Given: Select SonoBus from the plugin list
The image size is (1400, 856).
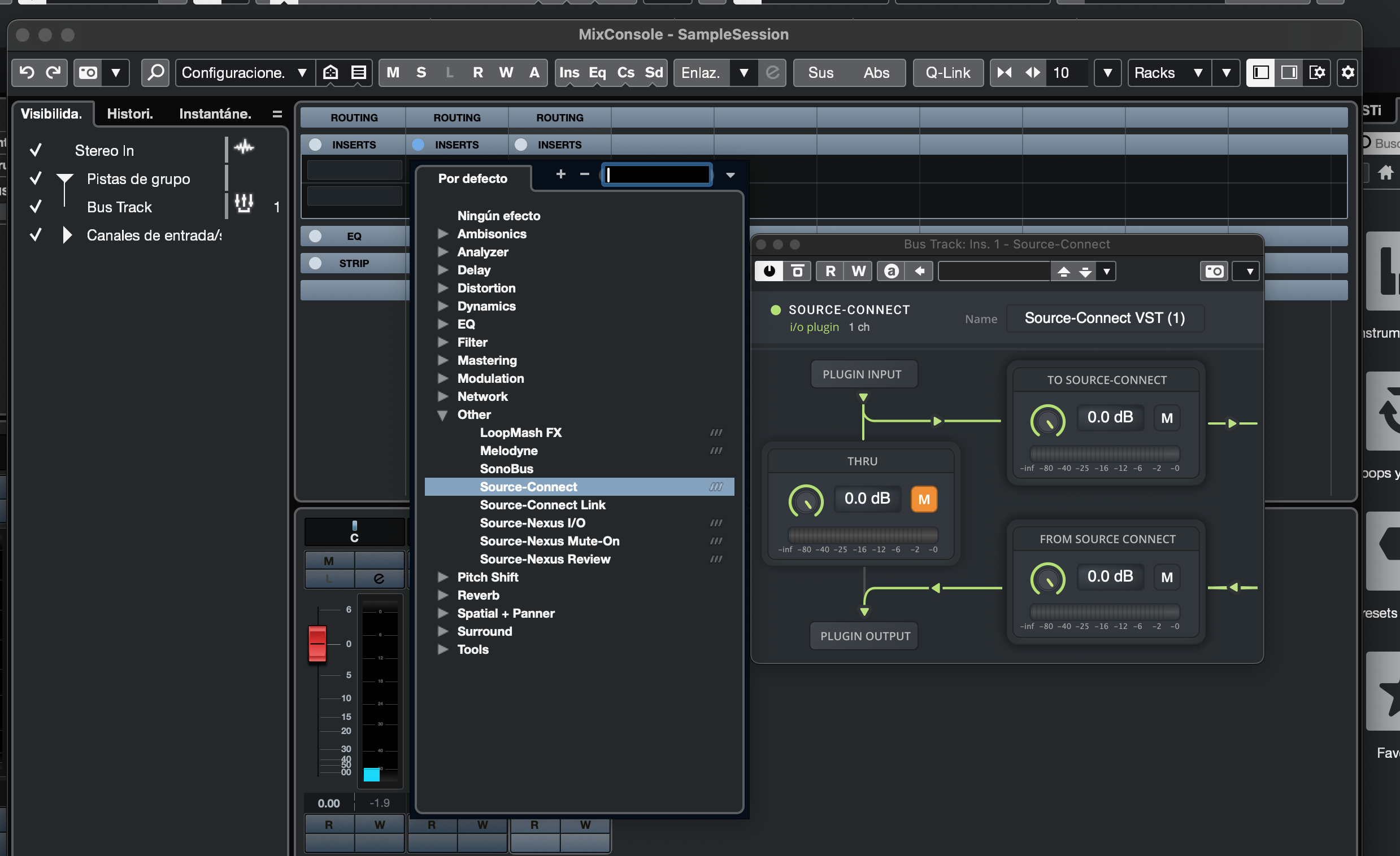Looking at the screenshot, I should (x=506, y=469).
